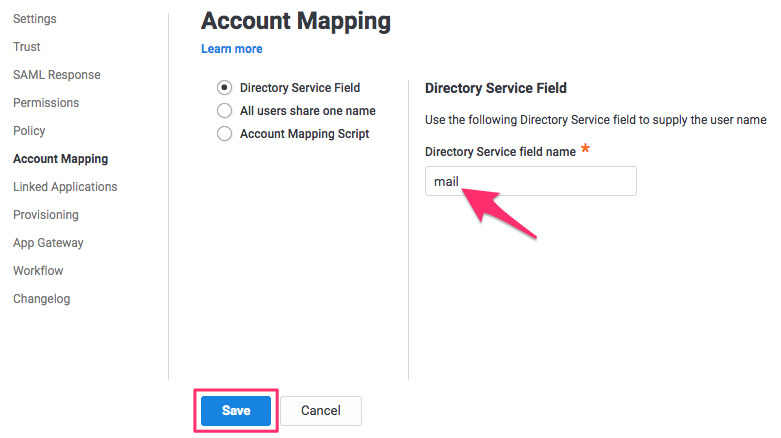Click the All users share one name label

tap(308, 111)
